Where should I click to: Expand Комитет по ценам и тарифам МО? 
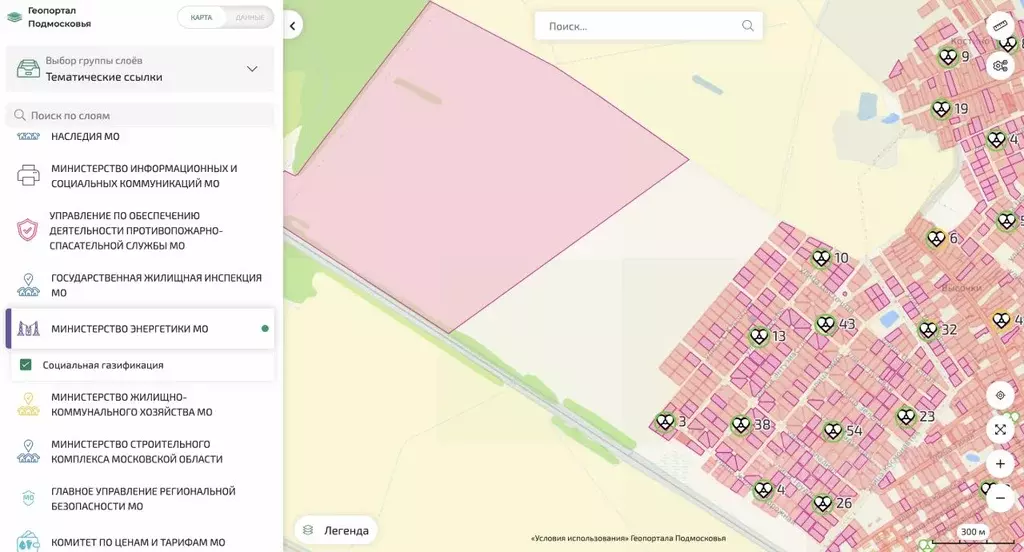[140, 542]
